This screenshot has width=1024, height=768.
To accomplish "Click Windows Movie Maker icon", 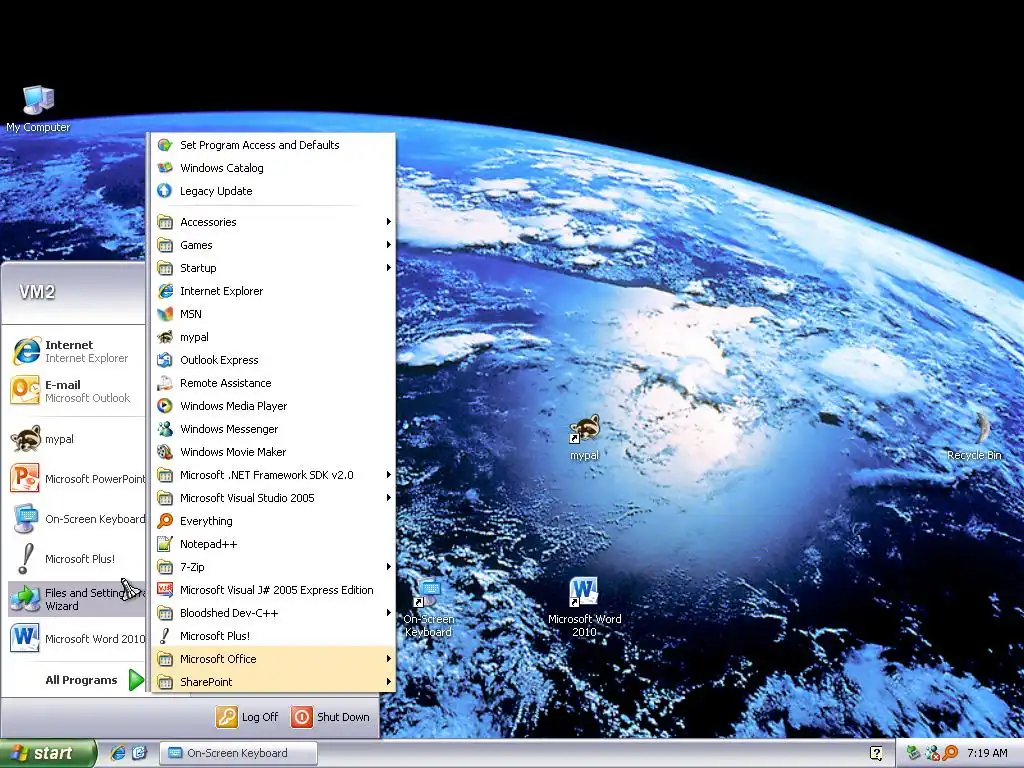I will tap(165, 452).
